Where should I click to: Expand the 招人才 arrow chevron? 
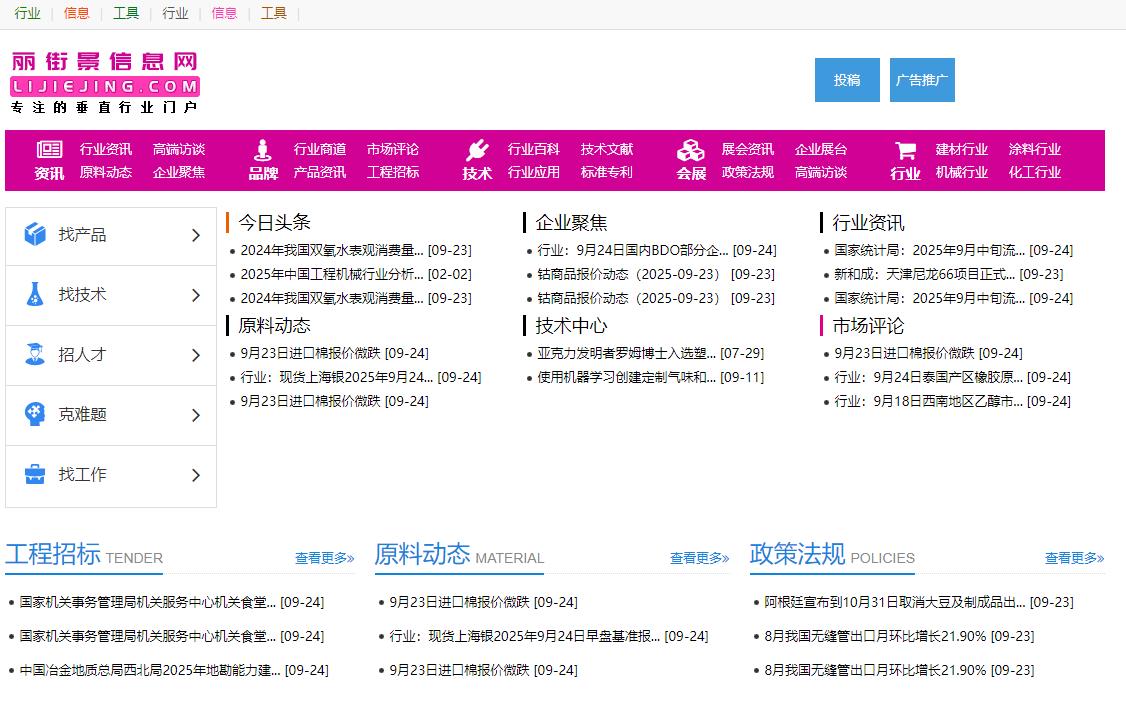coord(196,356)
